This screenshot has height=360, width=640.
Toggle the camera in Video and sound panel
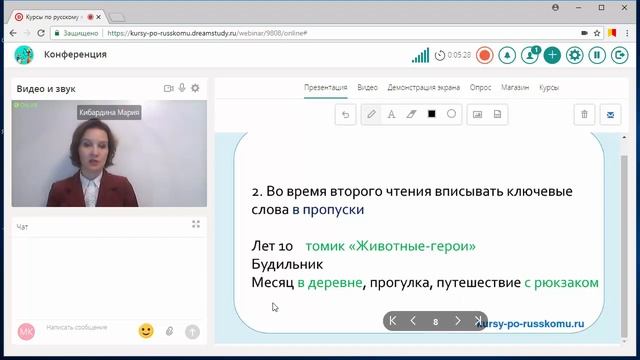pyautogui.click(x=169, y=88)
